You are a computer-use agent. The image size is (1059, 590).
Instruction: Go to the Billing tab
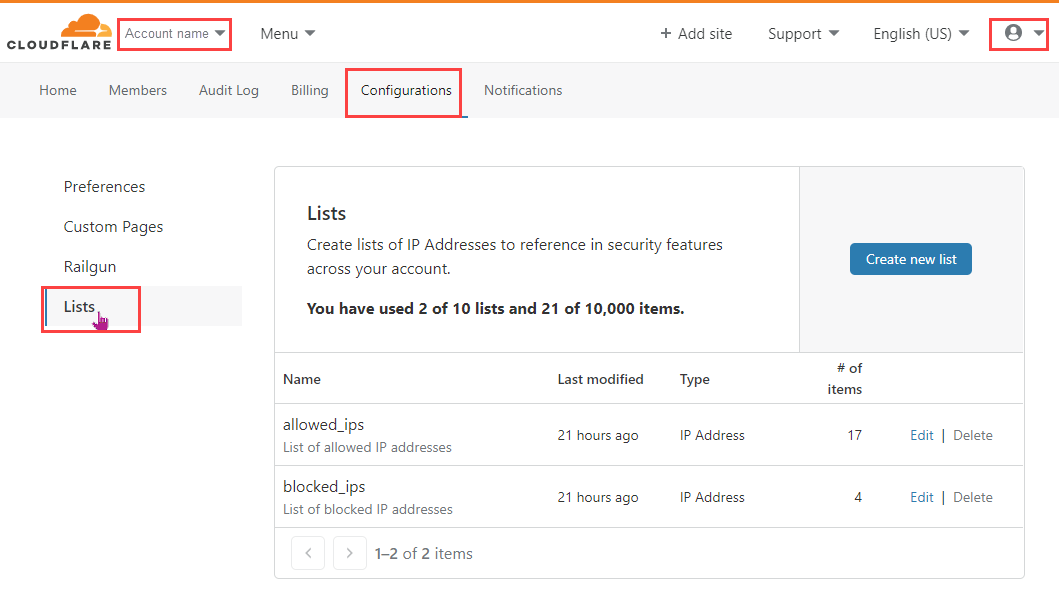309,90
